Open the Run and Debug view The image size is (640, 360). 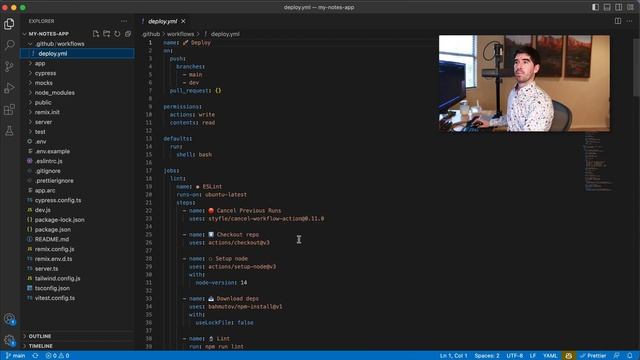click(9, 88)
